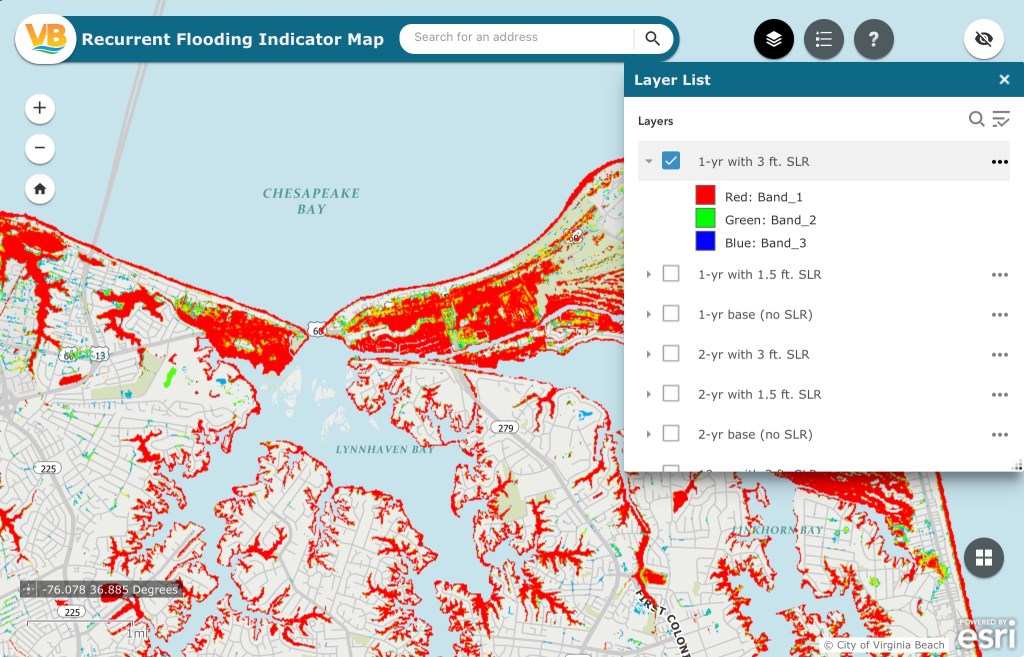Image resolution: width=1024 pixels, height=657 pixels.
Task: Enable the 2-yr with 3 ft. SLR layer
Action: pos(671,354)
